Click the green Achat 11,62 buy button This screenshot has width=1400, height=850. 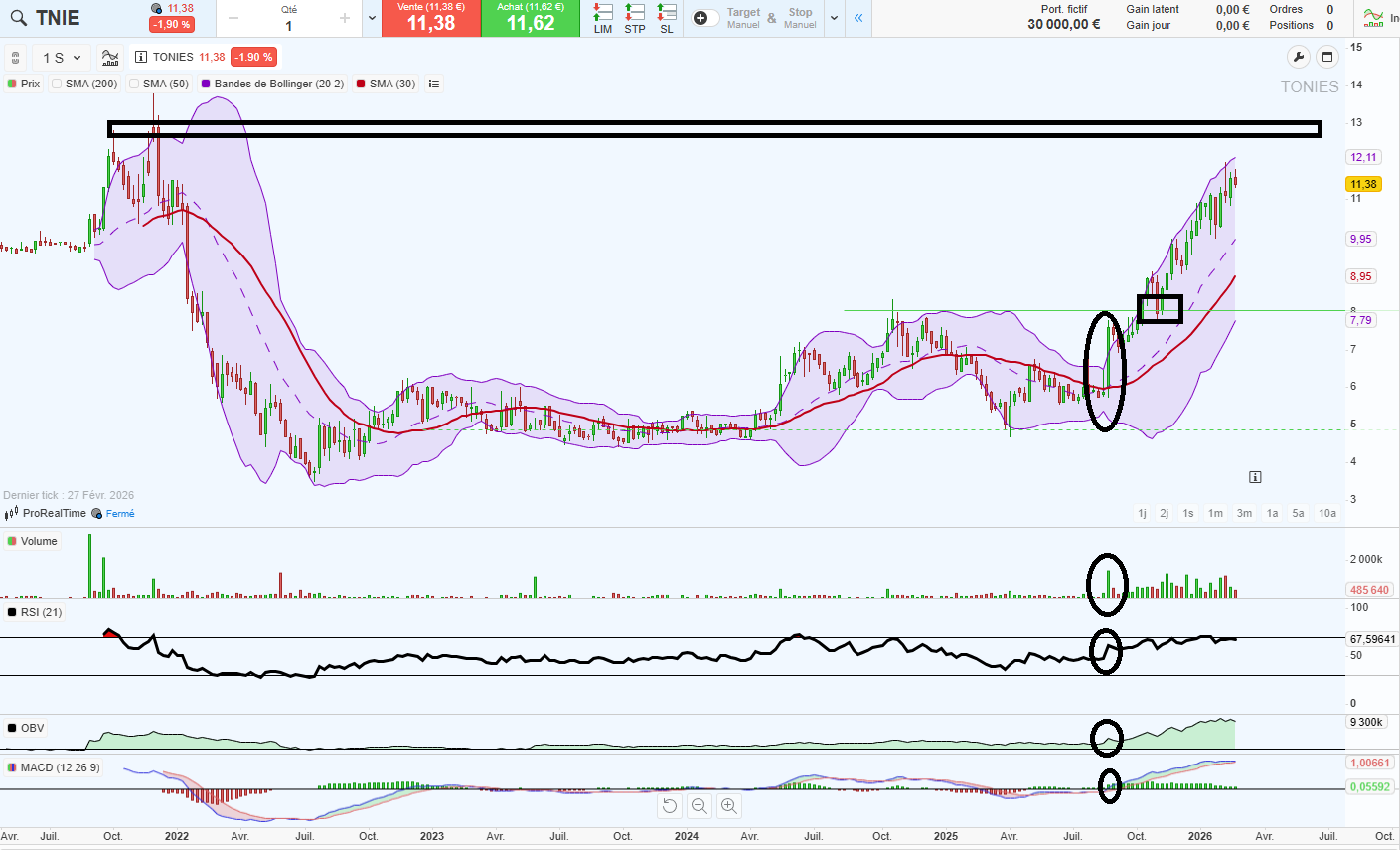tap(531, 18)
